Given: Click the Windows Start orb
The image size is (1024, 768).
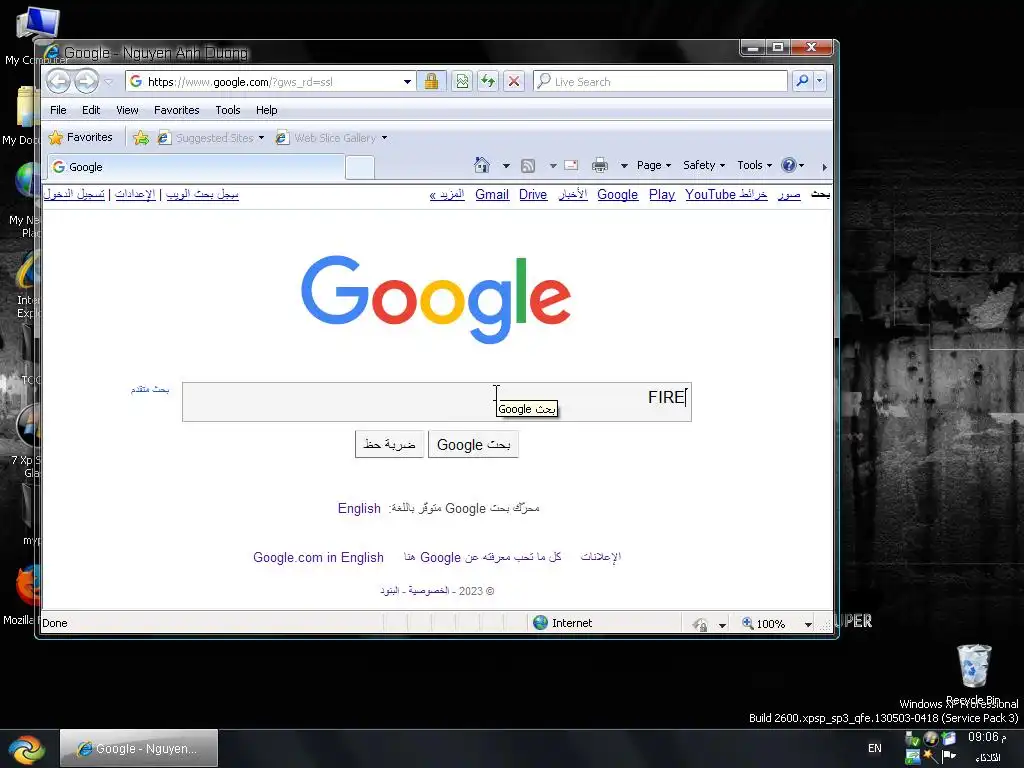Looking at the screenshot, I should (26, 748).
